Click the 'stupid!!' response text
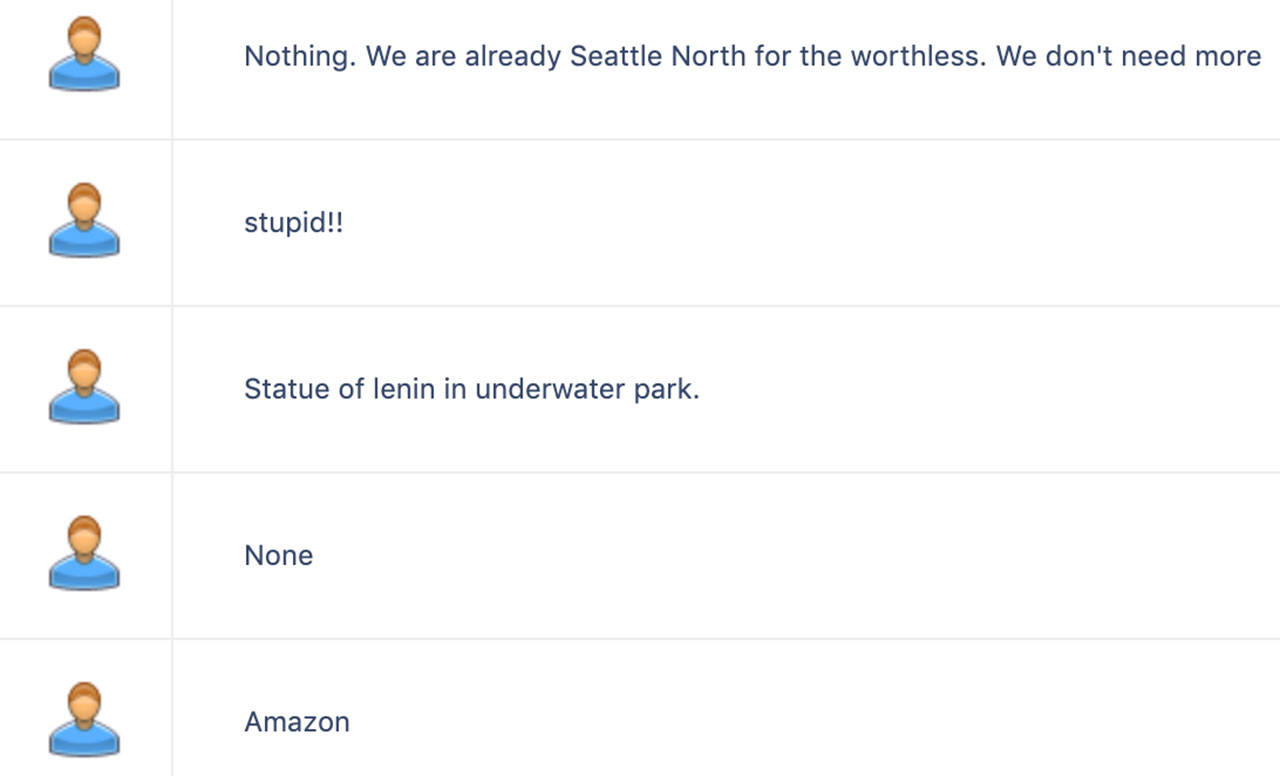This screenshot has width=1280, height=776. click(x=293, y=222)
